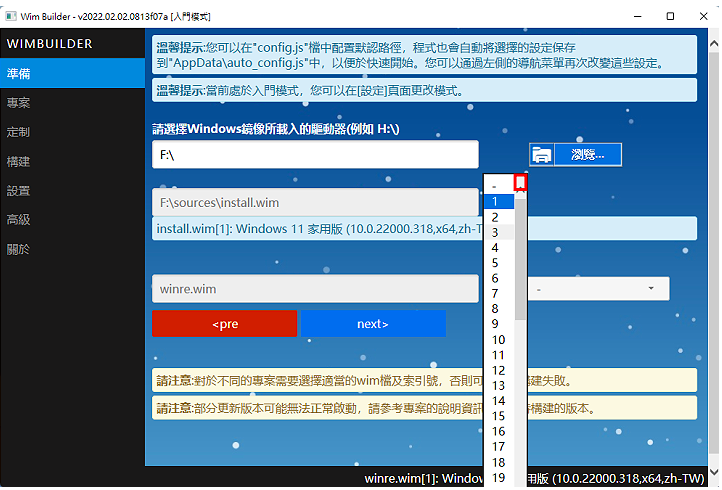The width and height of the screenshot is (722, 490).
Task: Pick index 12 from the list
Action: [x=499, y=370]
